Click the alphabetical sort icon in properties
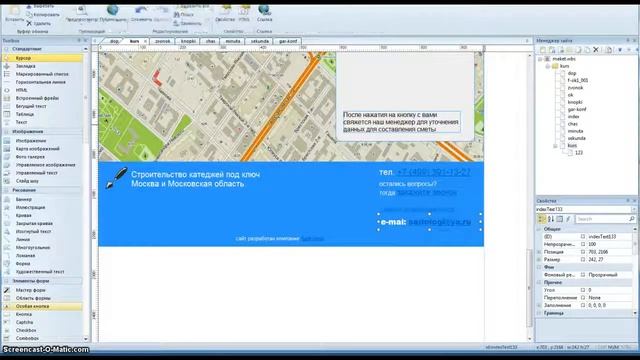This screenshot has height=360, width=640. point(551,219)
